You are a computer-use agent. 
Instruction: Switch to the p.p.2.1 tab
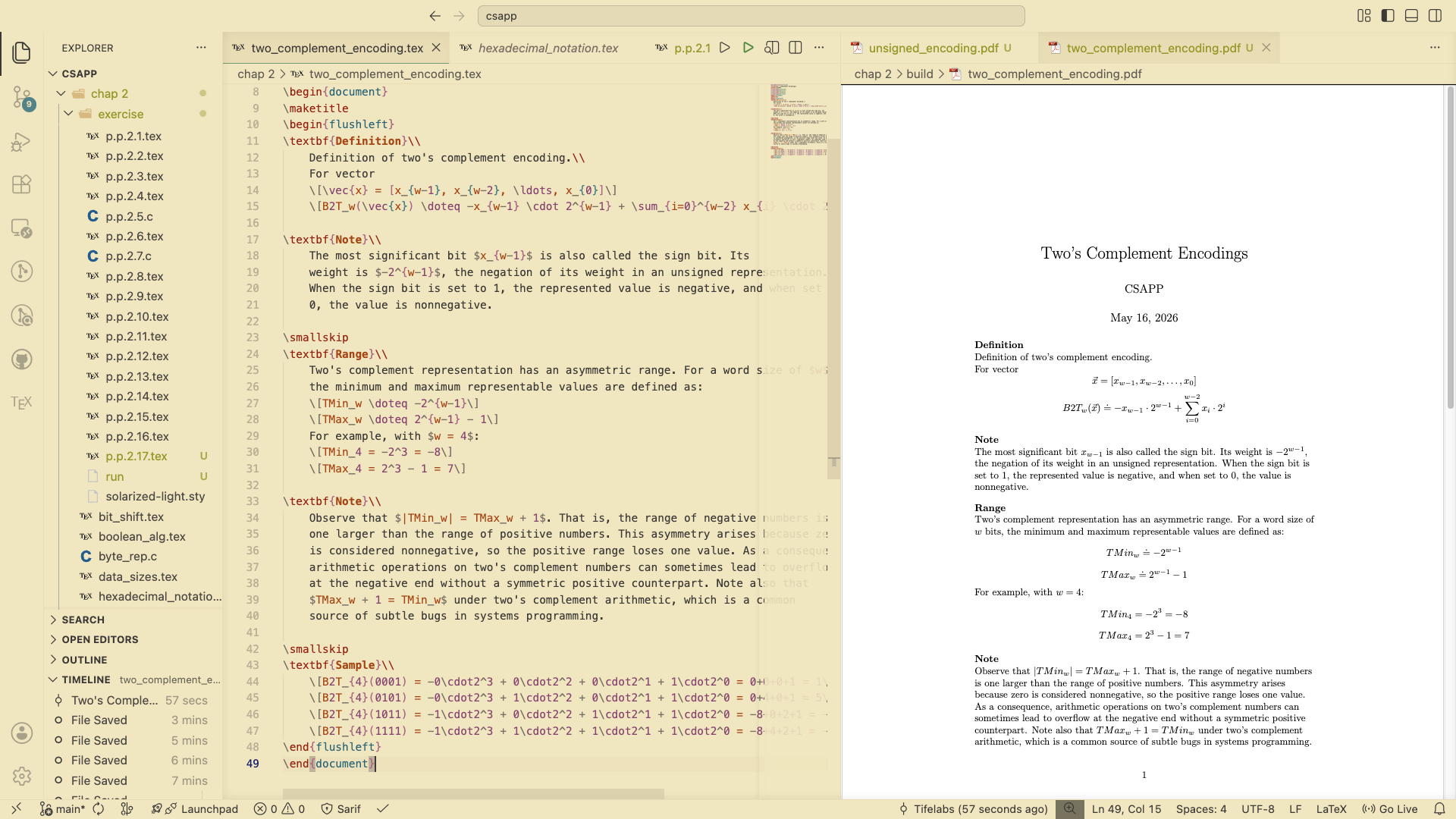tap(682, 48)
